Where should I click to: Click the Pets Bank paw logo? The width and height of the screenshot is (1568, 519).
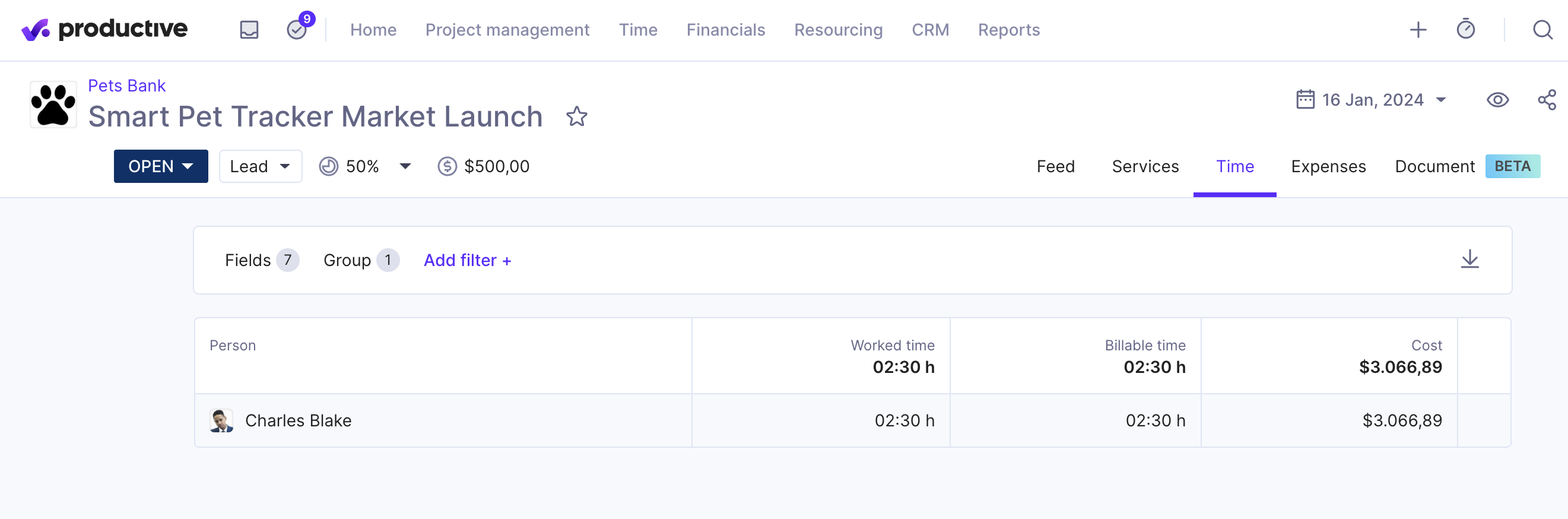click(53, 104)
